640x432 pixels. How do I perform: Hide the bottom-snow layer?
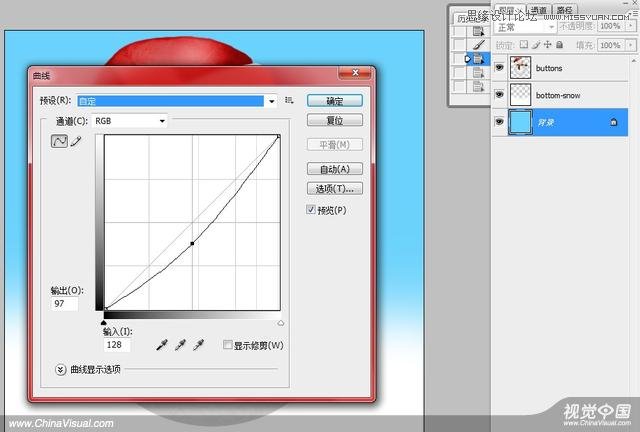[x=499, y=95]
